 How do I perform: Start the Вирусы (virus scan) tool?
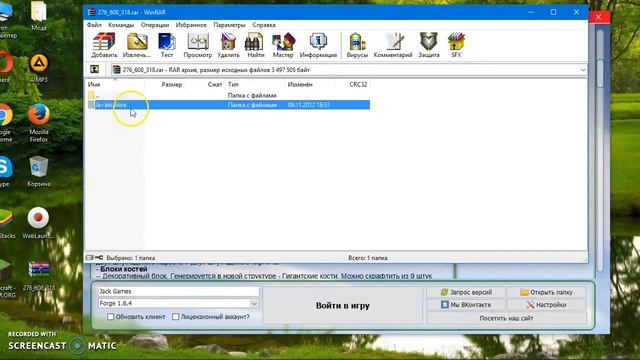click(x=357, y=45)
